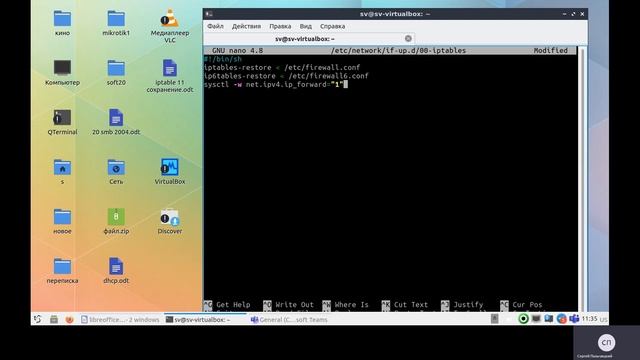Click the Modified status in nano header
Viewport: 640px width, 360px height.
pos(551,50)
